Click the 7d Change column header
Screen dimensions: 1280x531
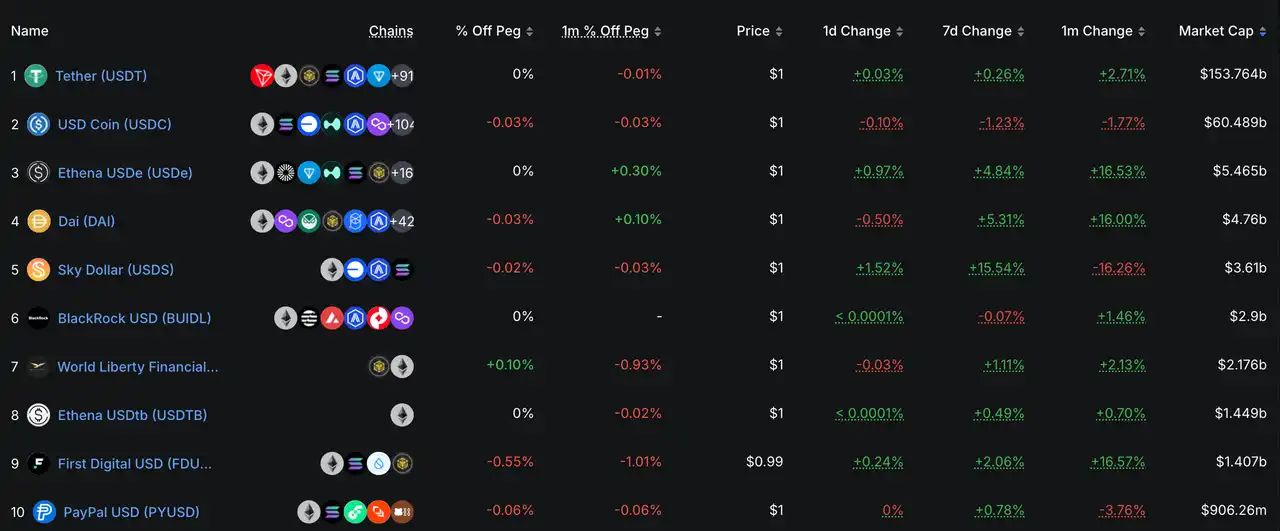[x=976, y=31]
